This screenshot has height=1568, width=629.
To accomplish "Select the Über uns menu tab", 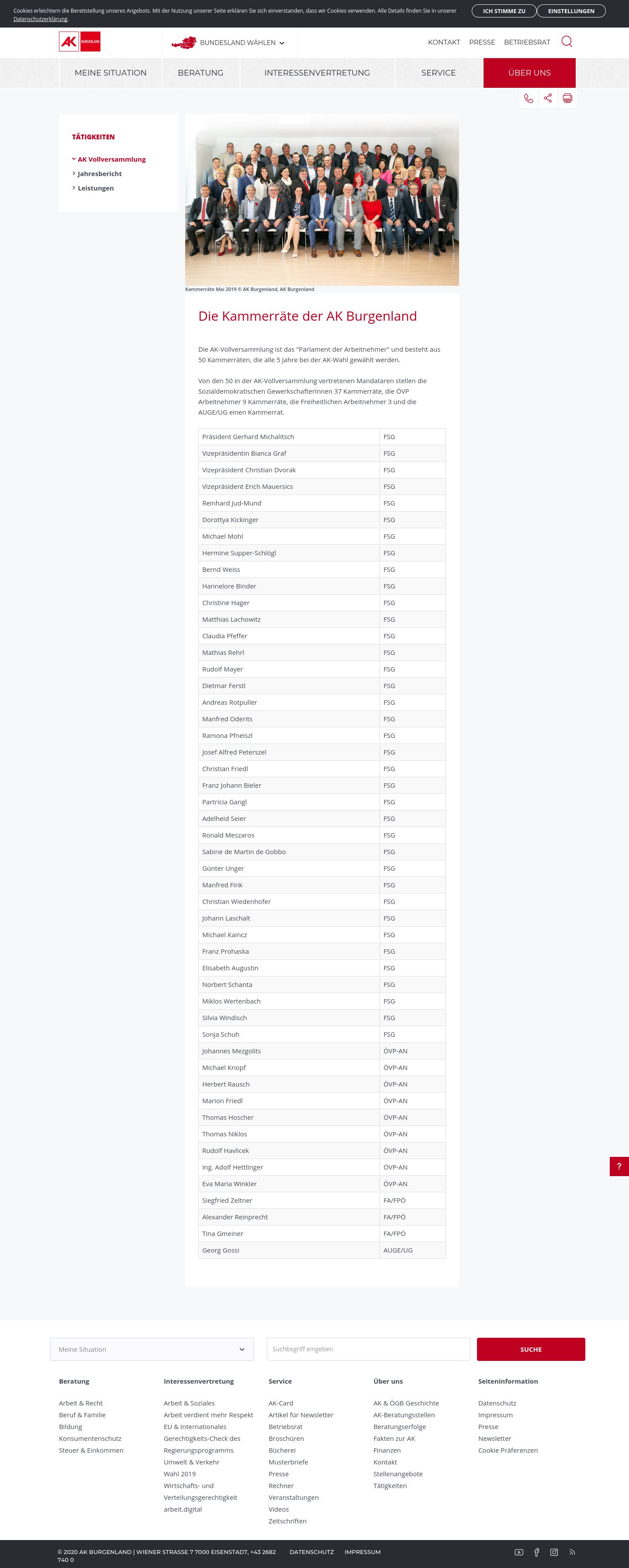I will pyautogui.click(x=529, y=73).
